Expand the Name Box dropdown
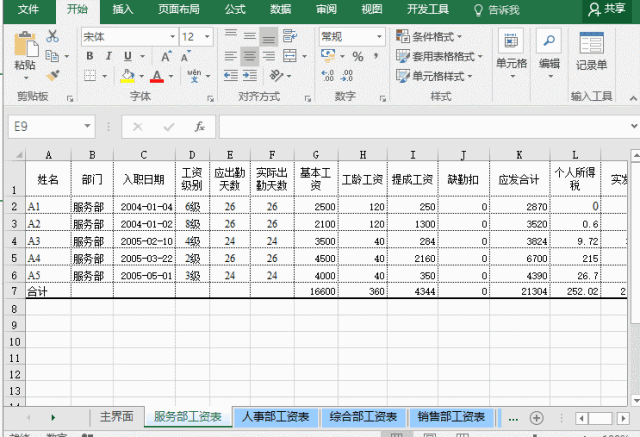 point(87,126)
